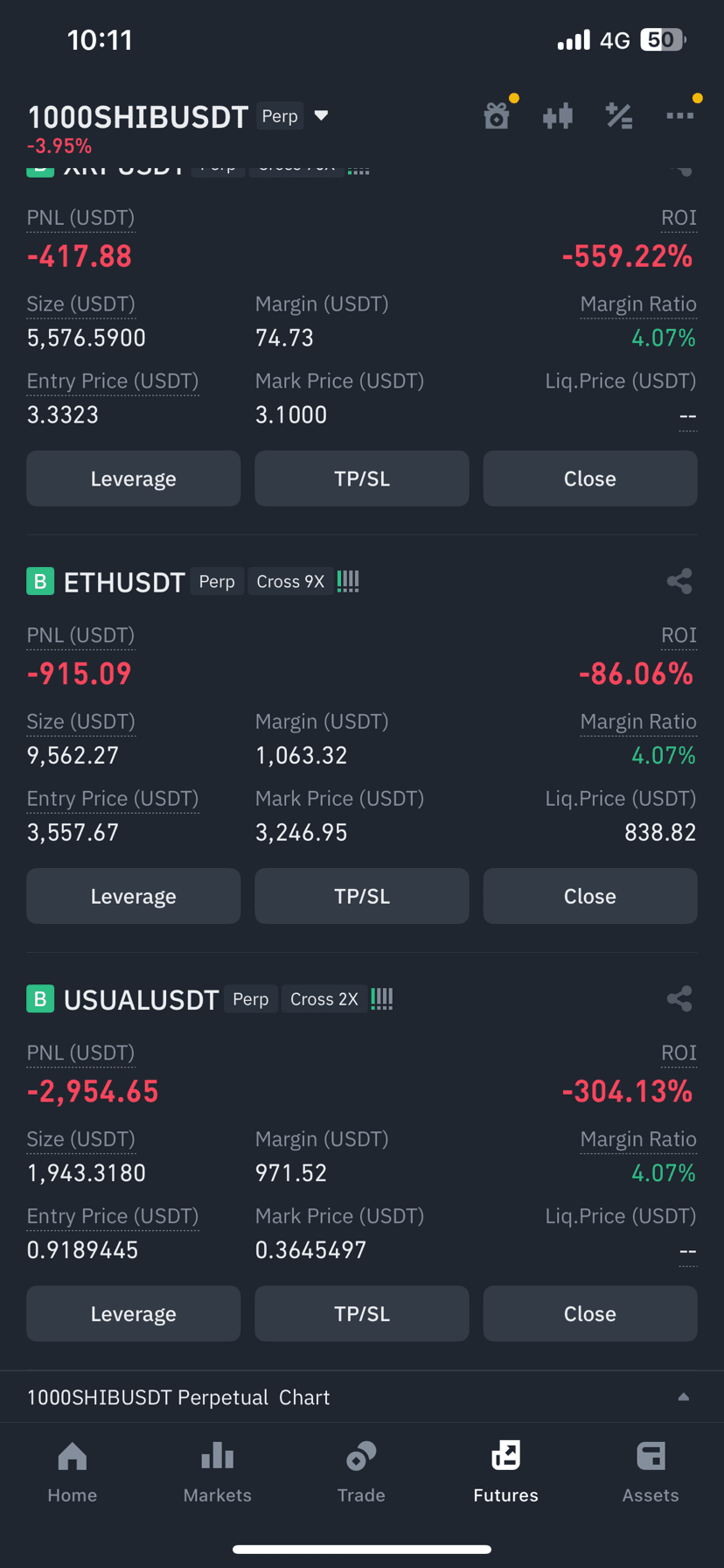Open the three-dot more menu
This screenshot has width=724, height=1568.
click(679, 115)
